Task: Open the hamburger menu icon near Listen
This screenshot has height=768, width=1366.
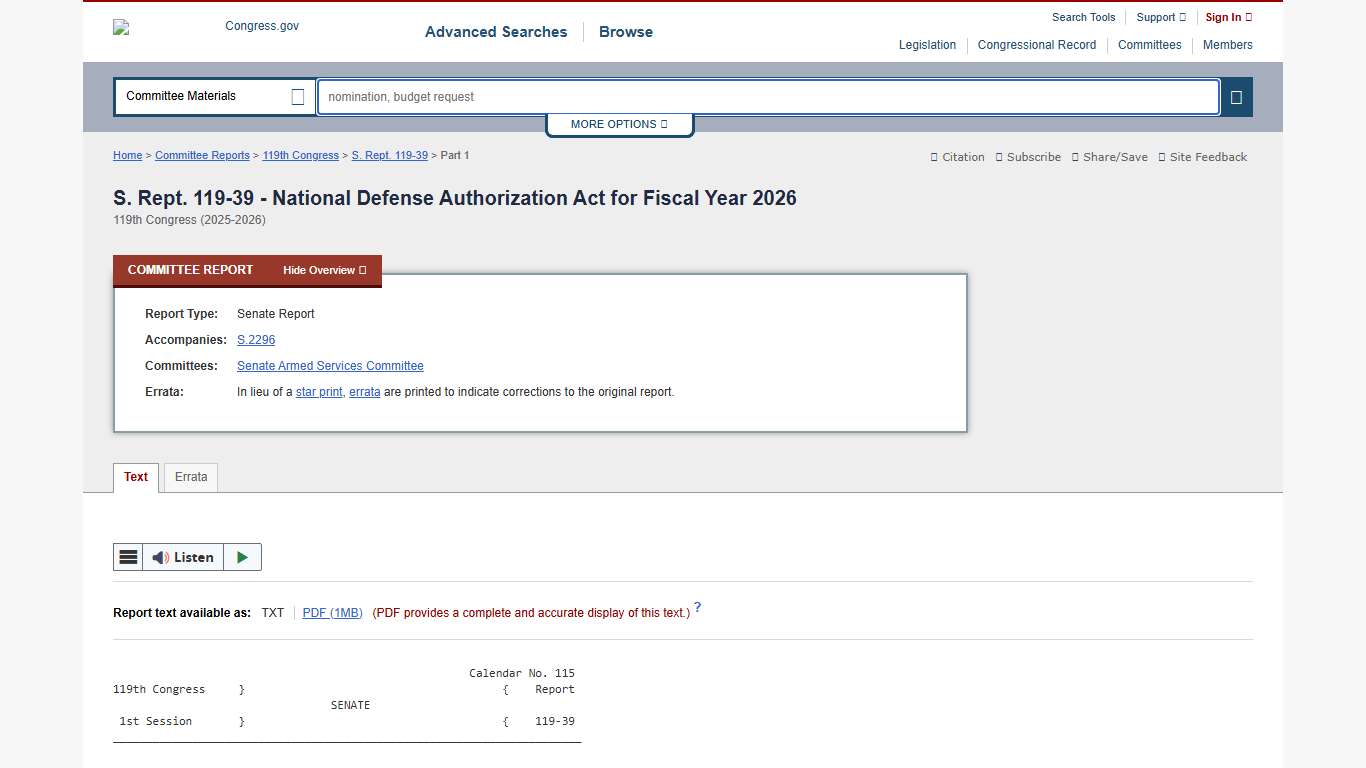Action: pos(128,557)
